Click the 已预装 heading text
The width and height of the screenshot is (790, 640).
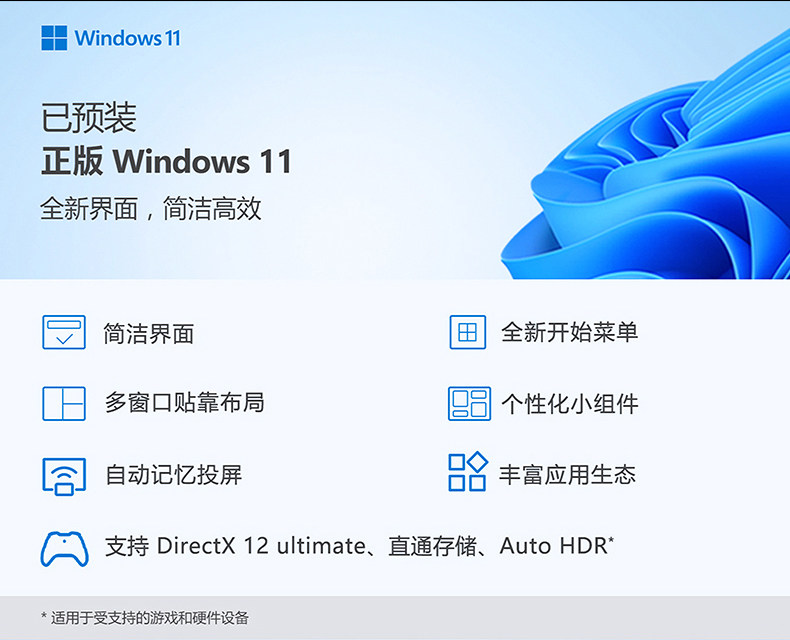[89, 117]
